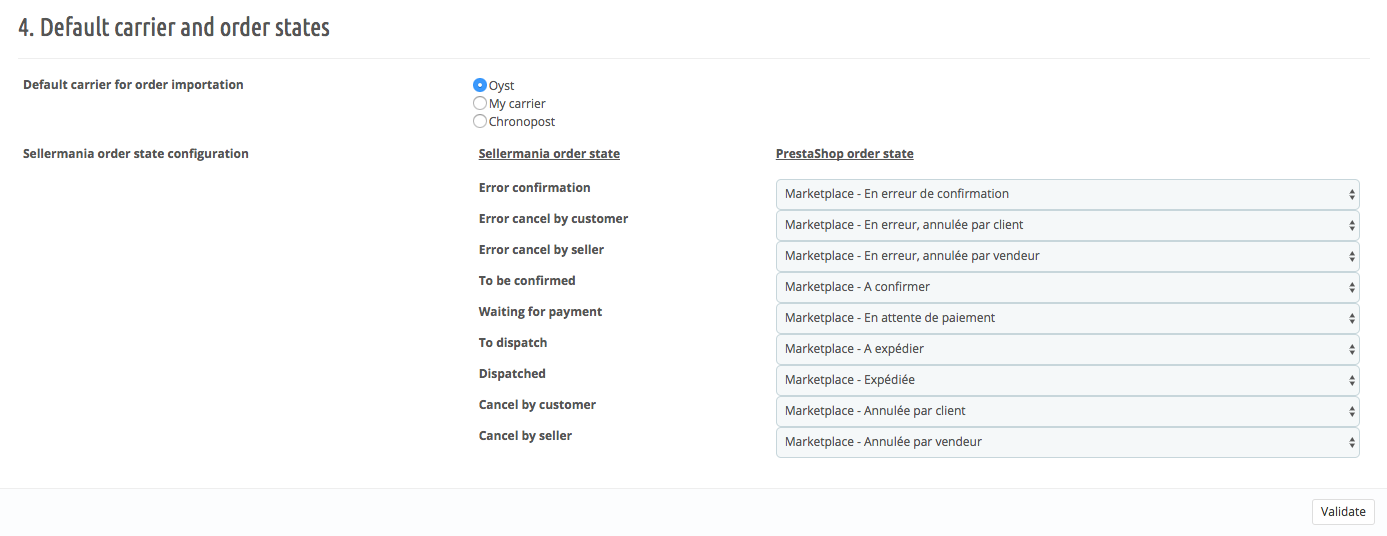This screenshot has width=1387, height=536.
Task: Click the Default carrier for order importation label
Action: (133, 85)
